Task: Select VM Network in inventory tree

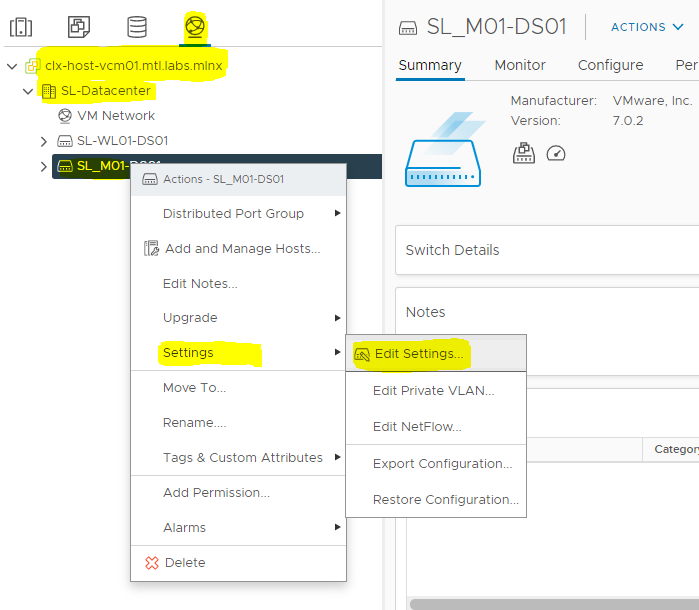Action: pyautogui.click(x=116, y=116)
